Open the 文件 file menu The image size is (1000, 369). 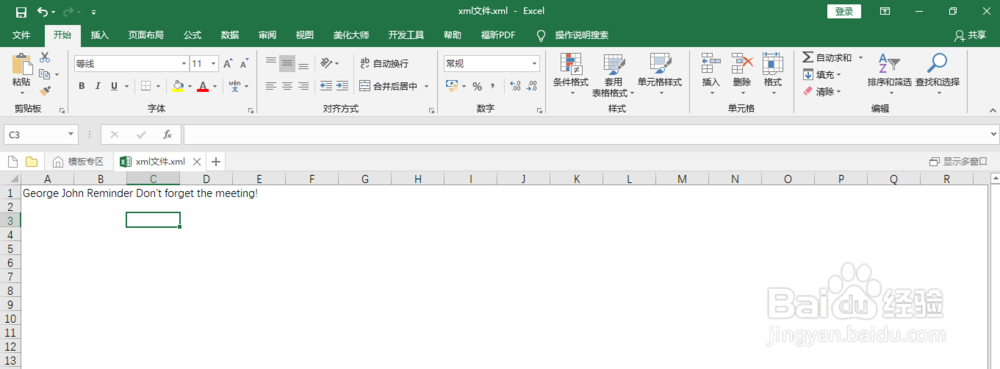tap(22, 35)
